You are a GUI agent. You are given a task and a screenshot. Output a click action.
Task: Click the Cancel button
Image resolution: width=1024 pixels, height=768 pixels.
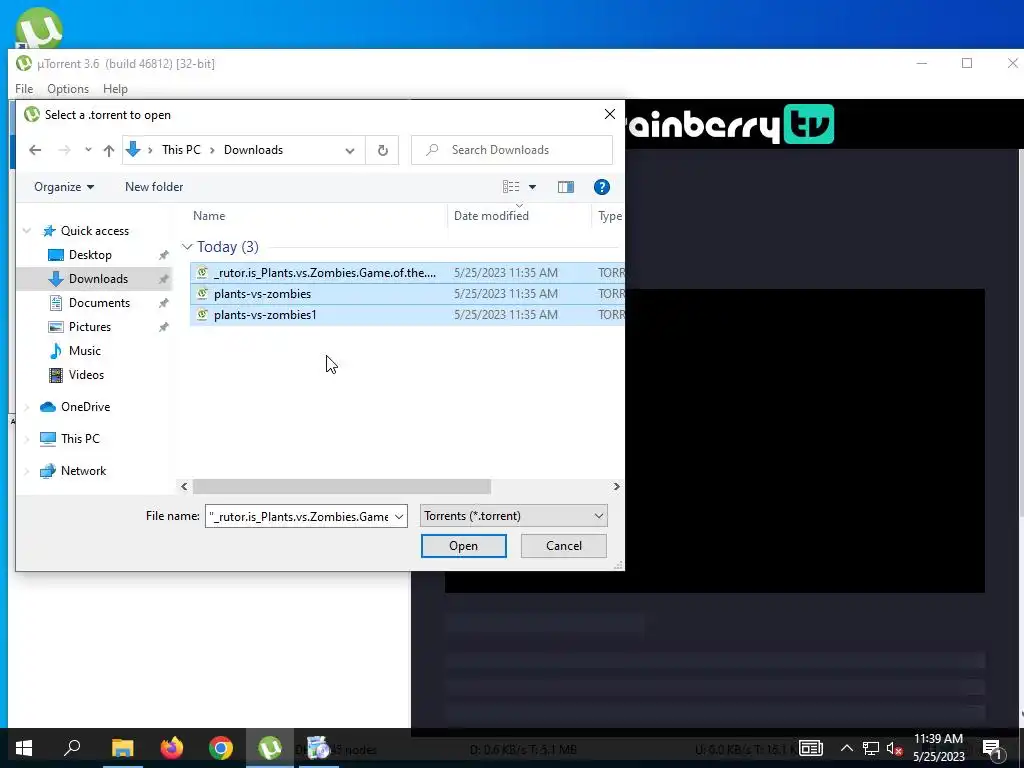(x=564, y=546)
